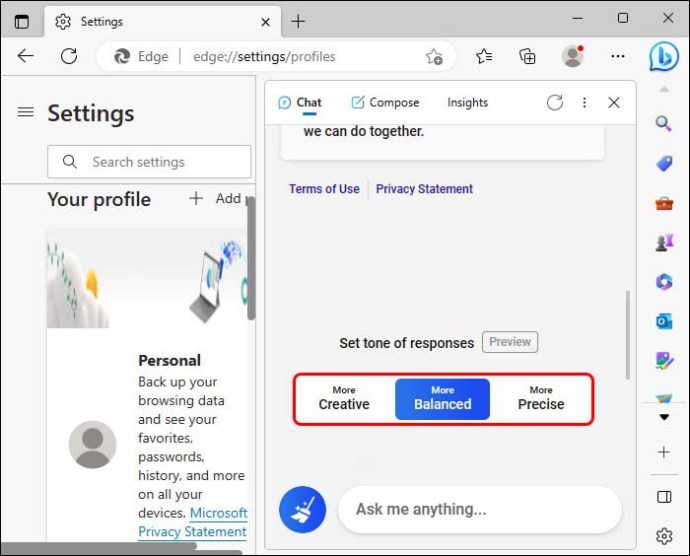The width and height of the screenshot is (690, 556).
Task: Open the Privacy Statement link in chat
Action: pyautogui.click(x=424, y=189)
